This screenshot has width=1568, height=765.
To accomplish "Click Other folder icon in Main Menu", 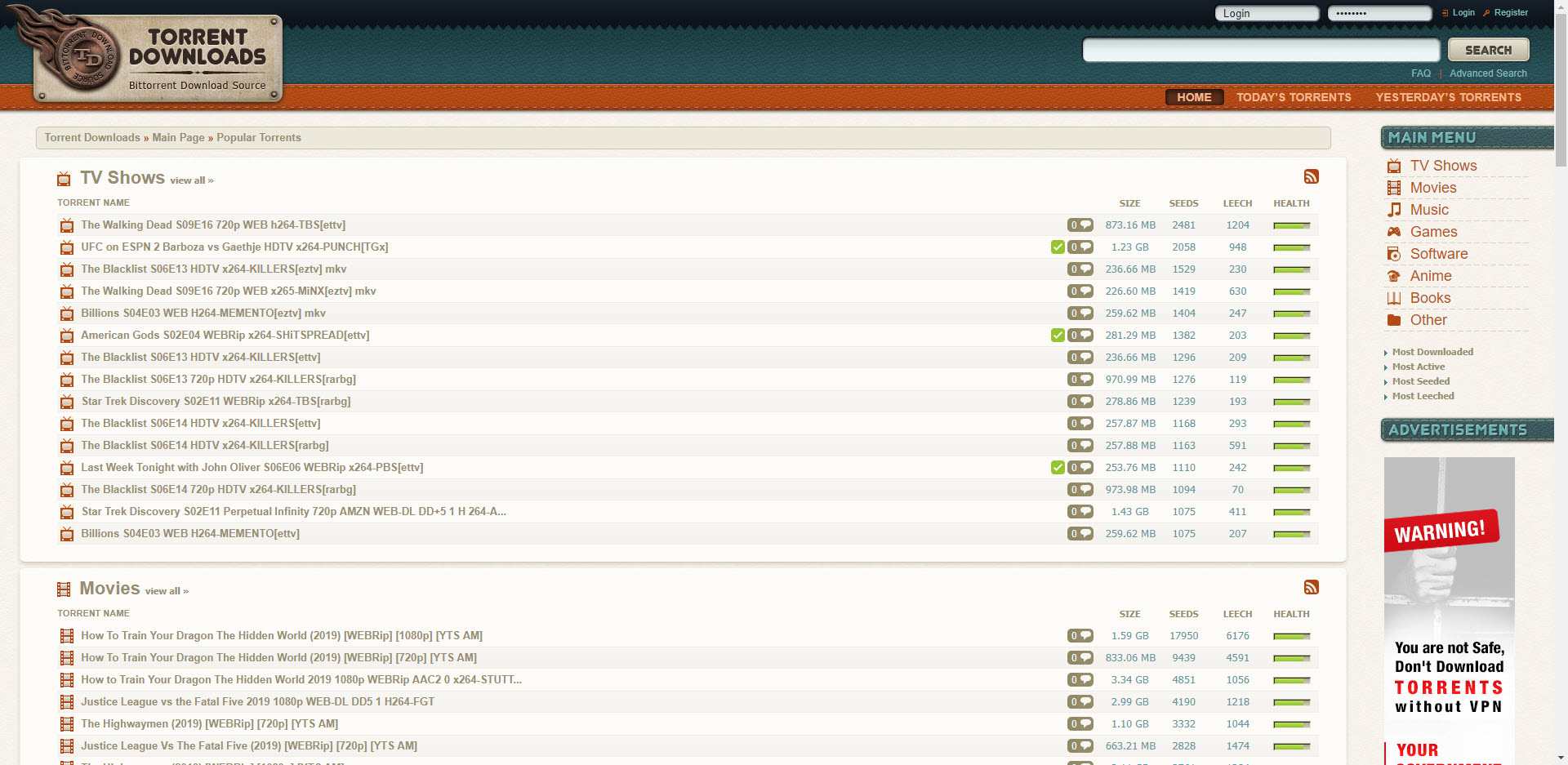I will coord(1394,320).
